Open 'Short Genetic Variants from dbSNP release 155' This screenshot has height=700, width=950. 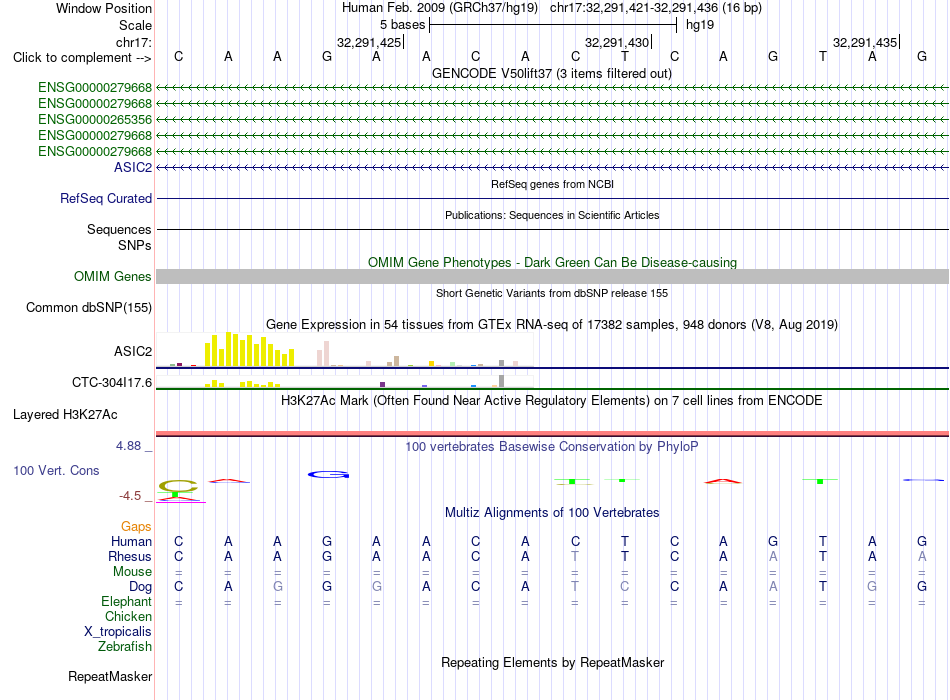(x=552, y=293)
